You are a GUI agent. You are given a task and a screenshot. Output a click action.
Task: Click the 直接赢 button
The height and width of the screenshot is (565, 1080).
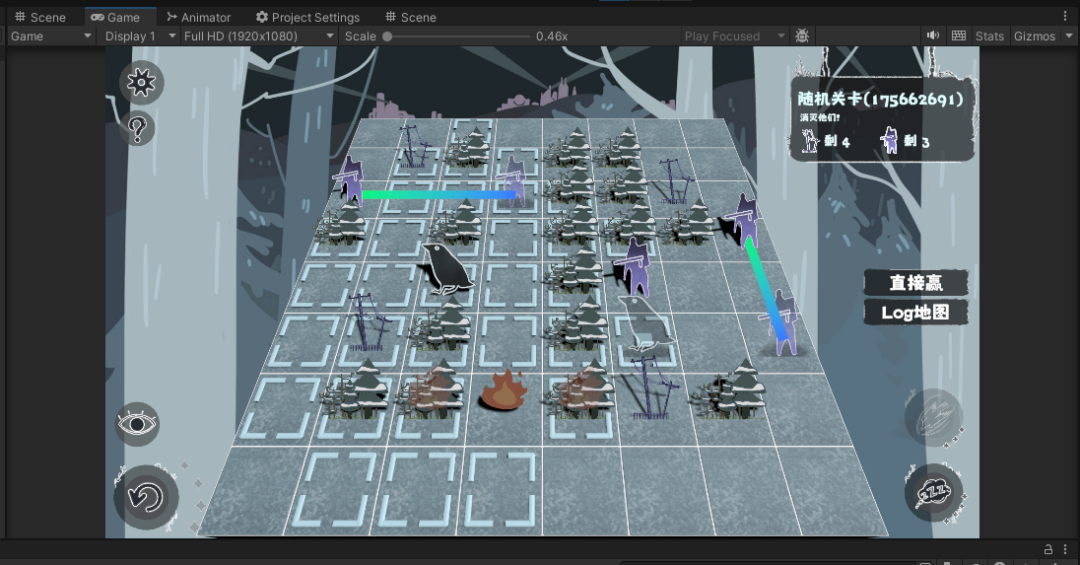pos(916,283)
